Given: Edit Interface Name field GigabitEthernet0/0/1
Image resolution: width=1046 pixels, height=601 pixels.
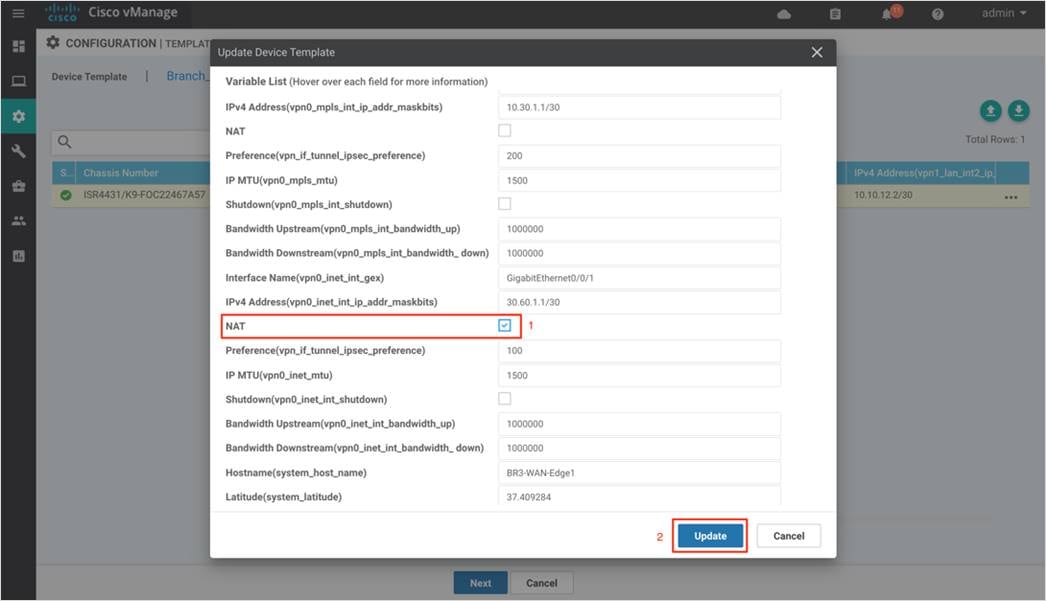Looking at the screenshot, I should (639, 278).
